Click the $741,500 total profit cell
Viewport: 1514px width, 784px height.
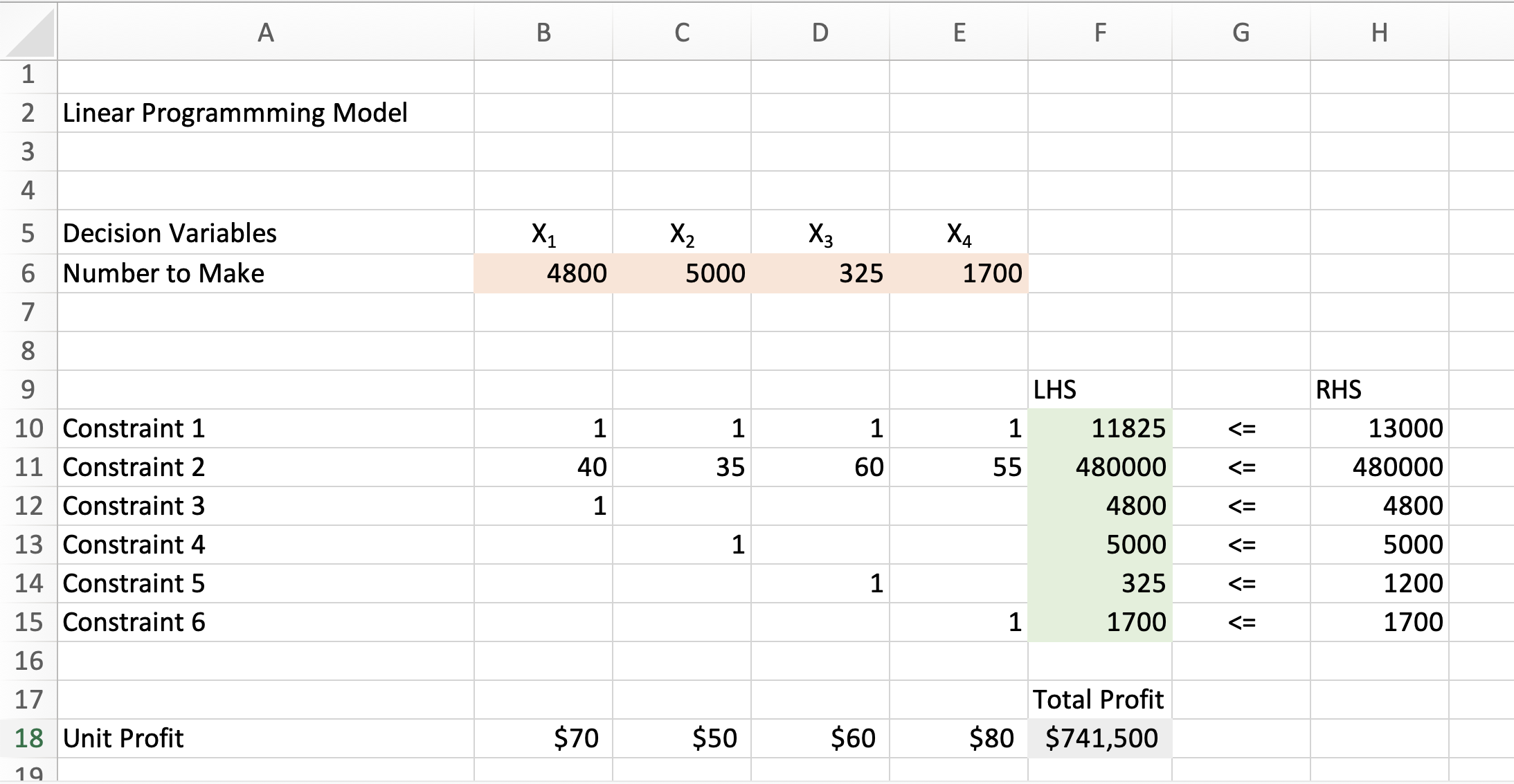1102,738
